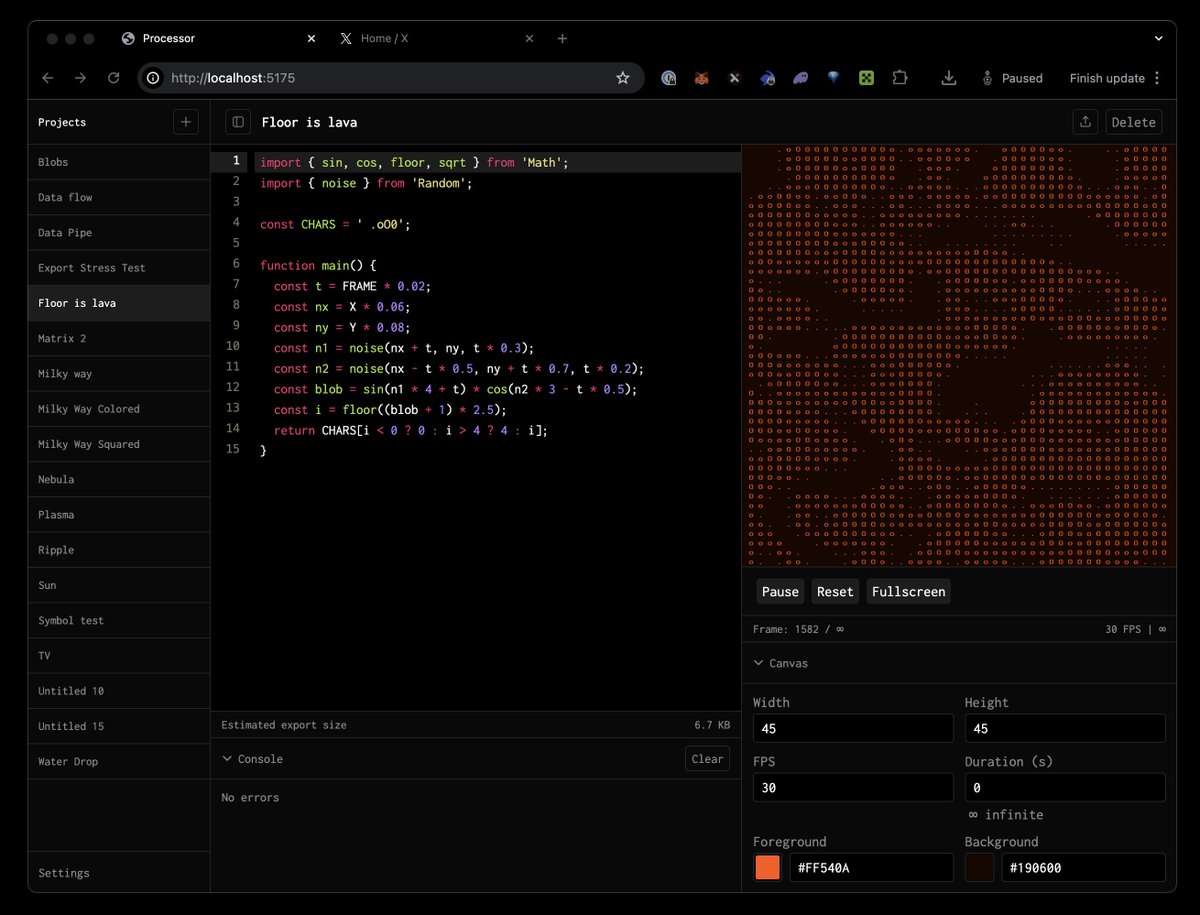Bookmark this page with star icon
The width and height of the screenshot is (1200, 915).
[x=622, y=78]
